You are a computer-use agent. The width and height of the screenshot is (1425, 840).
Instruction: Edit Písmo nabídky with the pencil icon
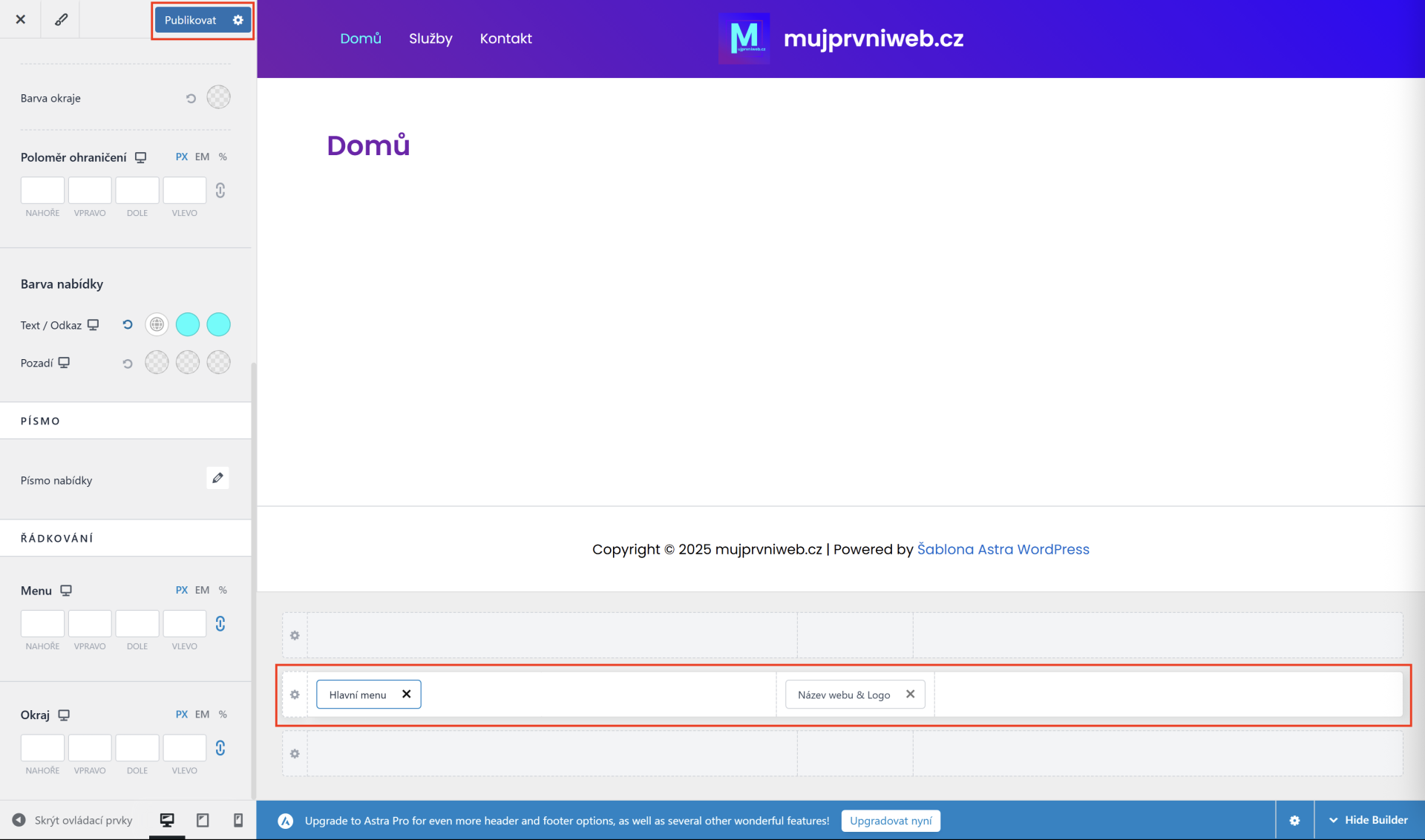[x=217, y=479]
